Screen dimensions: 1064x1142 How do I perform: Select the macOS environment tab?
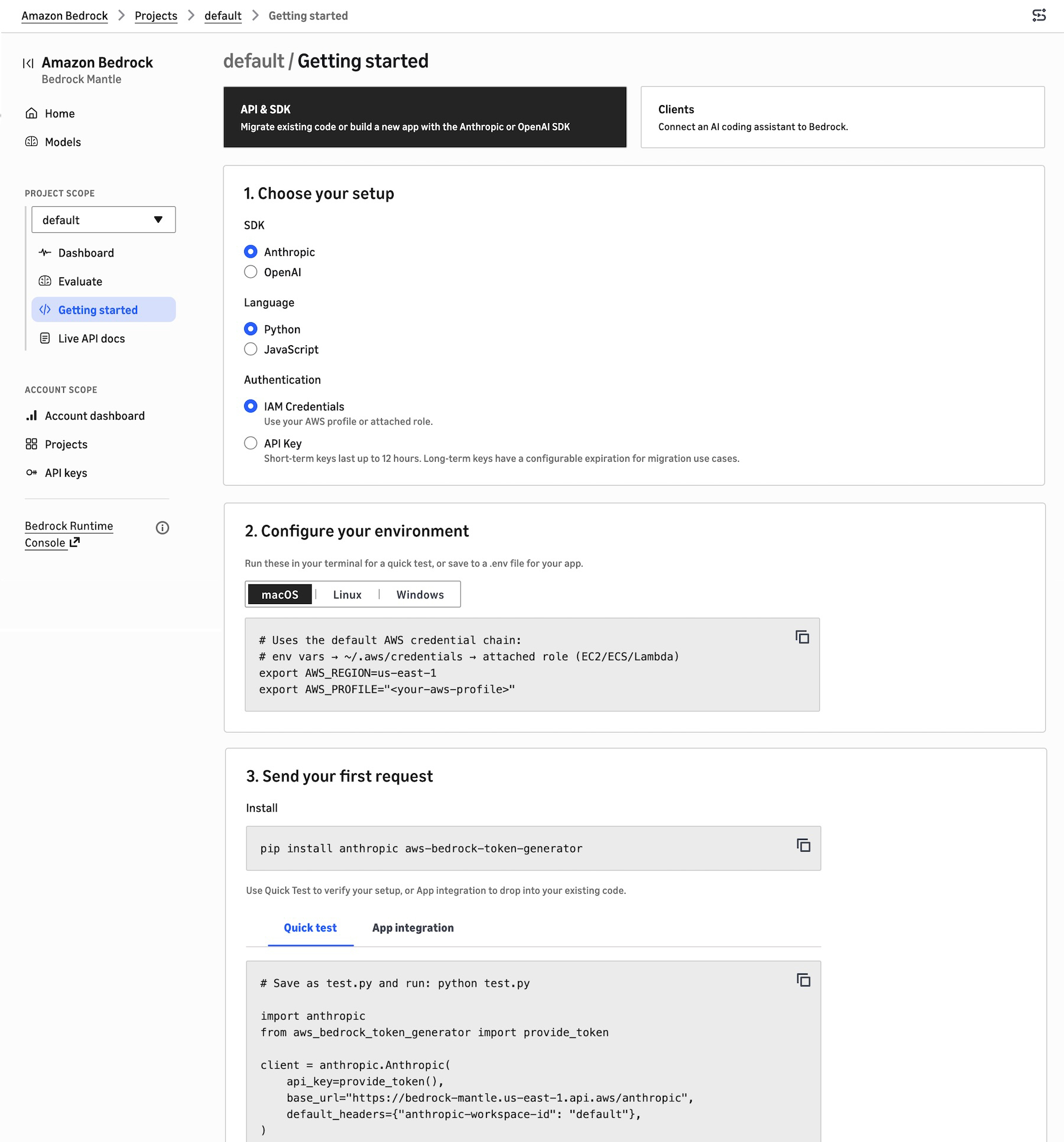[x=280, y=595]
